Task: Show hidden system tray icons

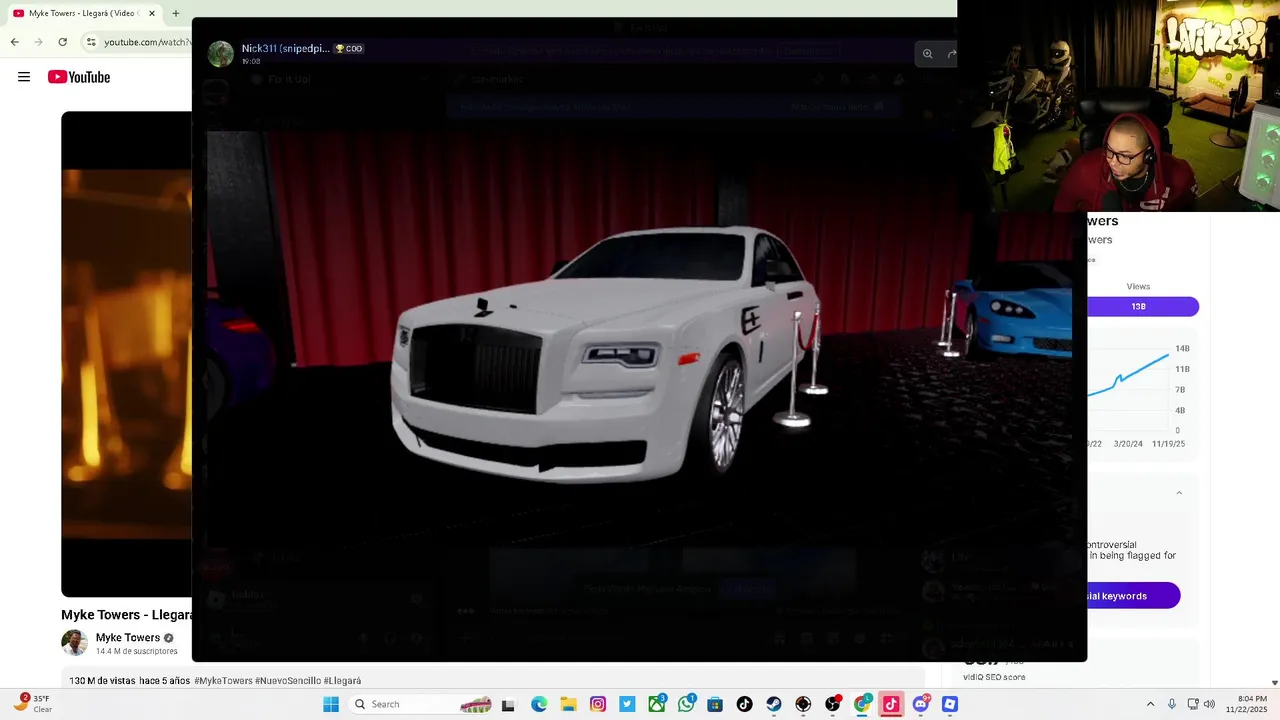Action: [x=1150, y=704]
